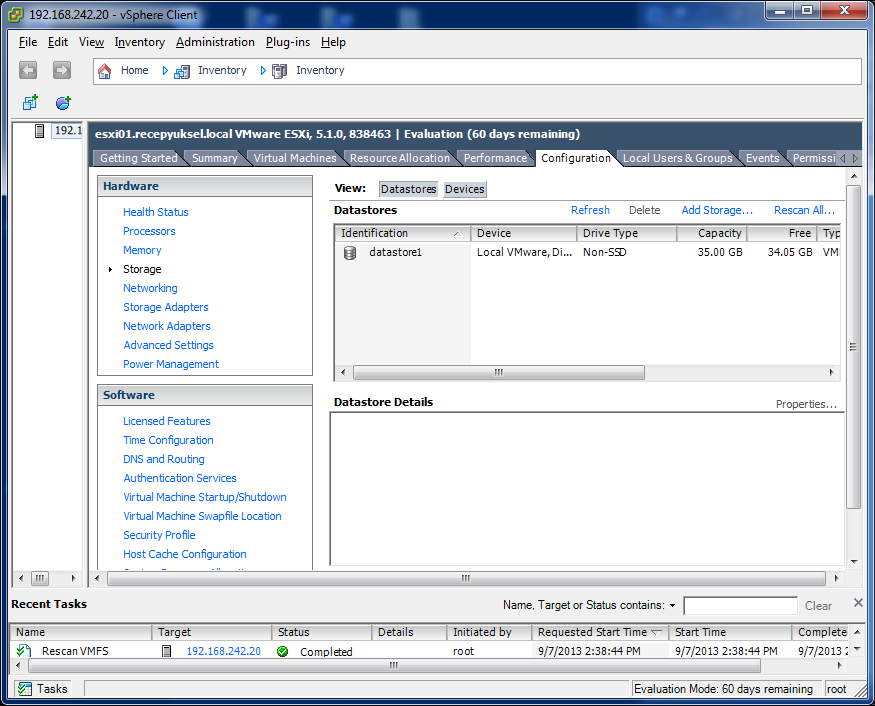Screen dimensions: 875x706
Task: Switch to the Virtual Machines tab
Action: point(295,158)
